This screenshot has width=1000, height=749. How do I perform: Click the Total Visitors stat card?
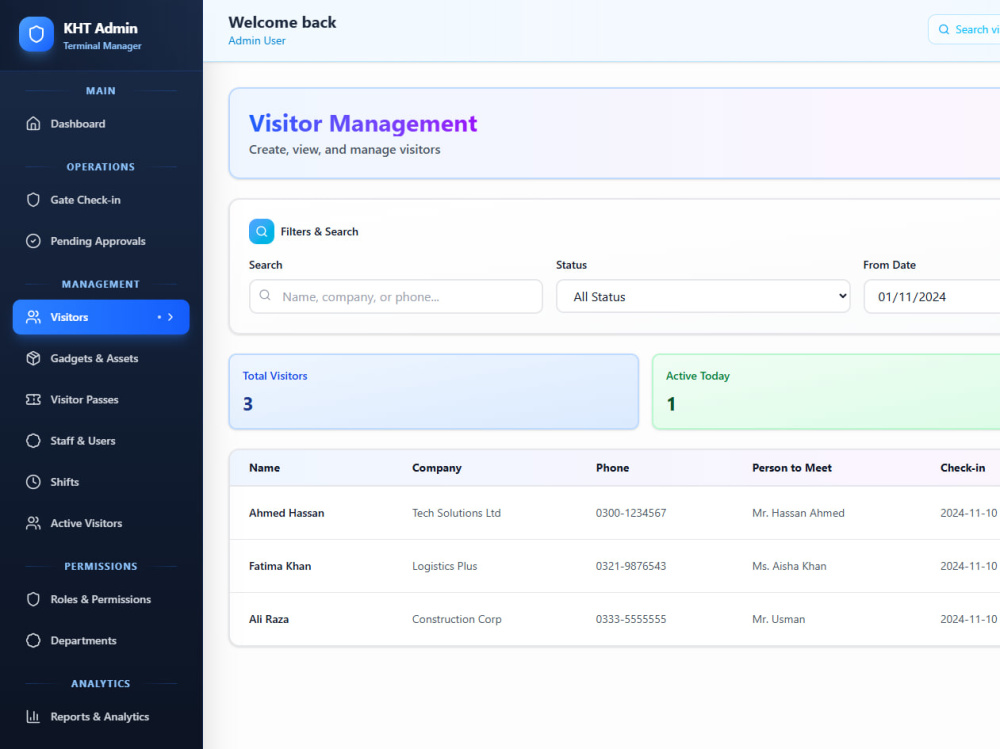(434, 392)
